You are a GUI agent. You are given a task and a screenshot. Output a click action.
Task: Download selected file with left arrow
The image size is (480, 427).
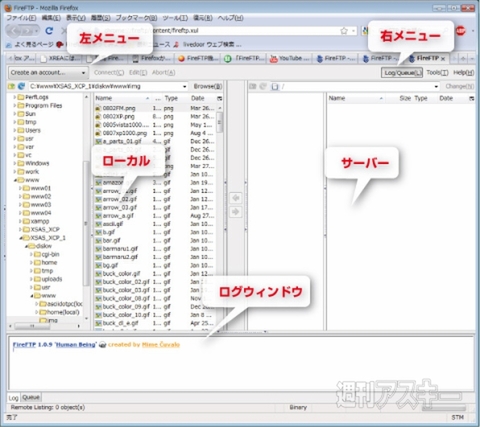[236, 198]
